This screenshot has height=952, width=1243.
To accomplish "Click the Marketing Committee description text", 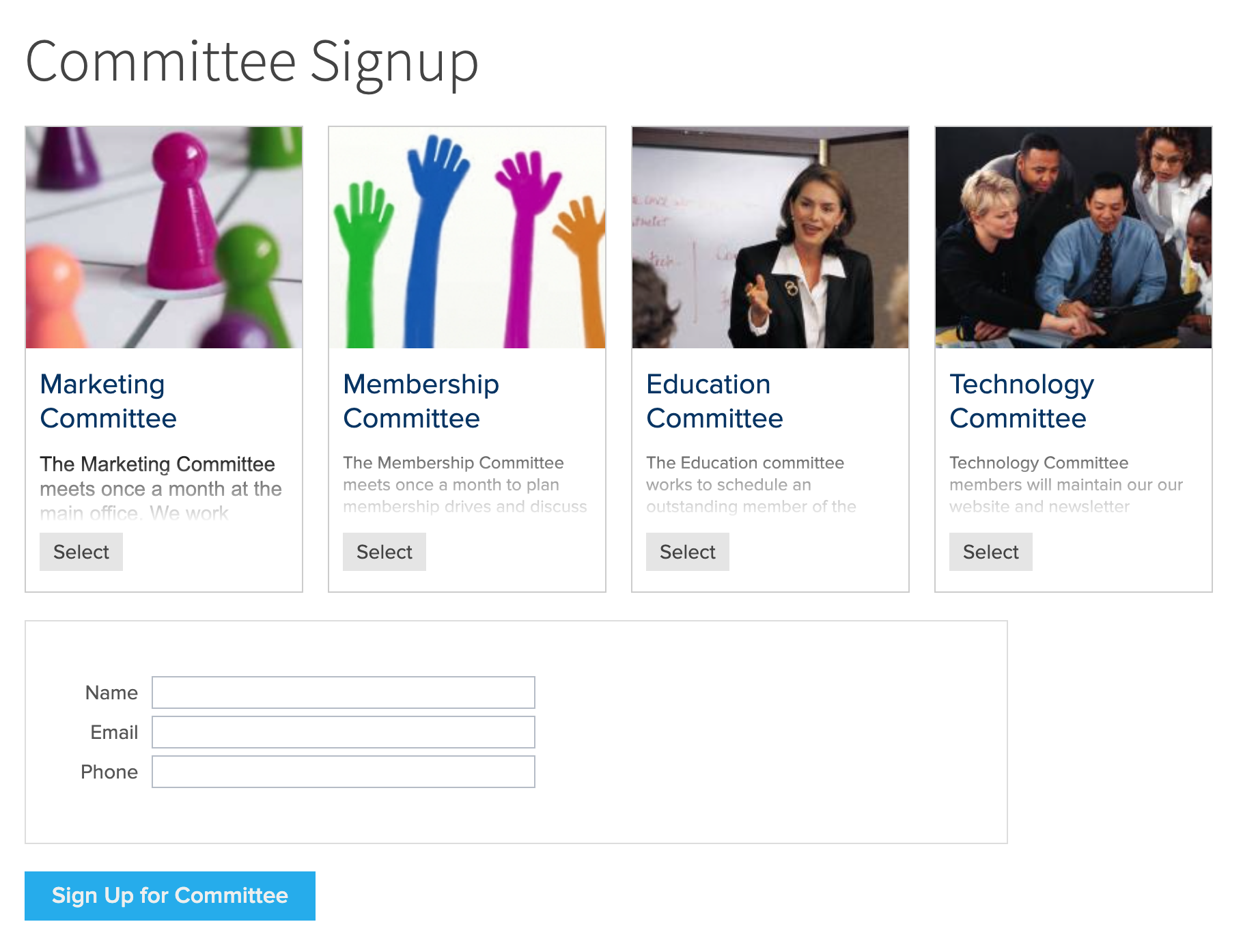I will click(160, 488).
